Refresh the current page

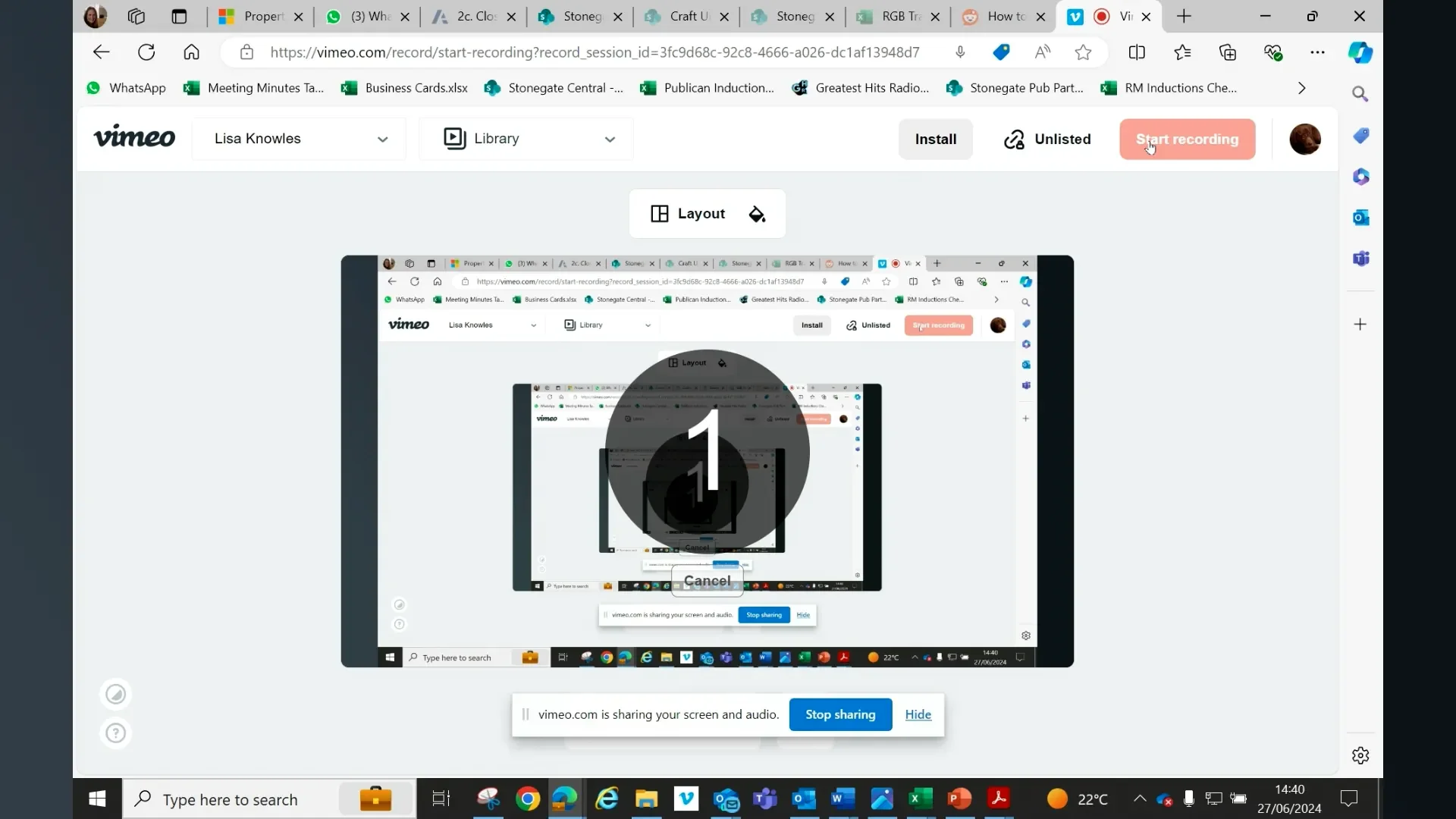point(146,52)
